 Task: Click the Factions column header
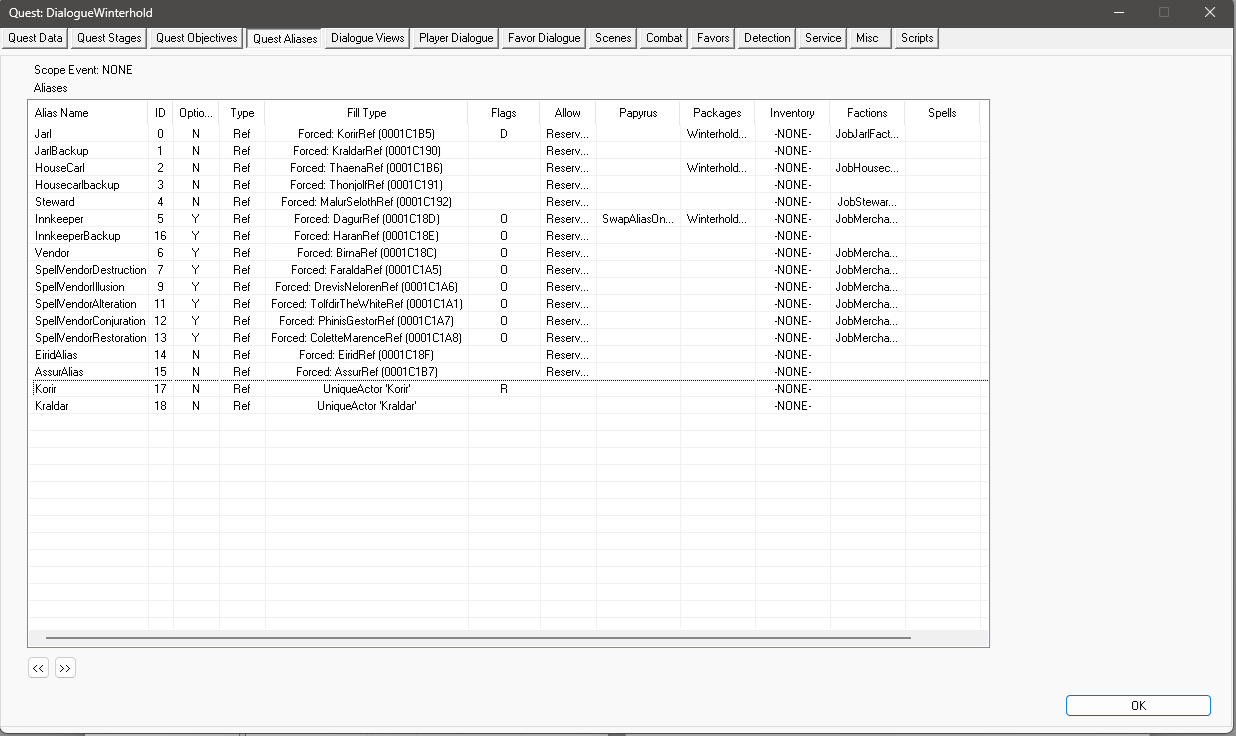867,113
